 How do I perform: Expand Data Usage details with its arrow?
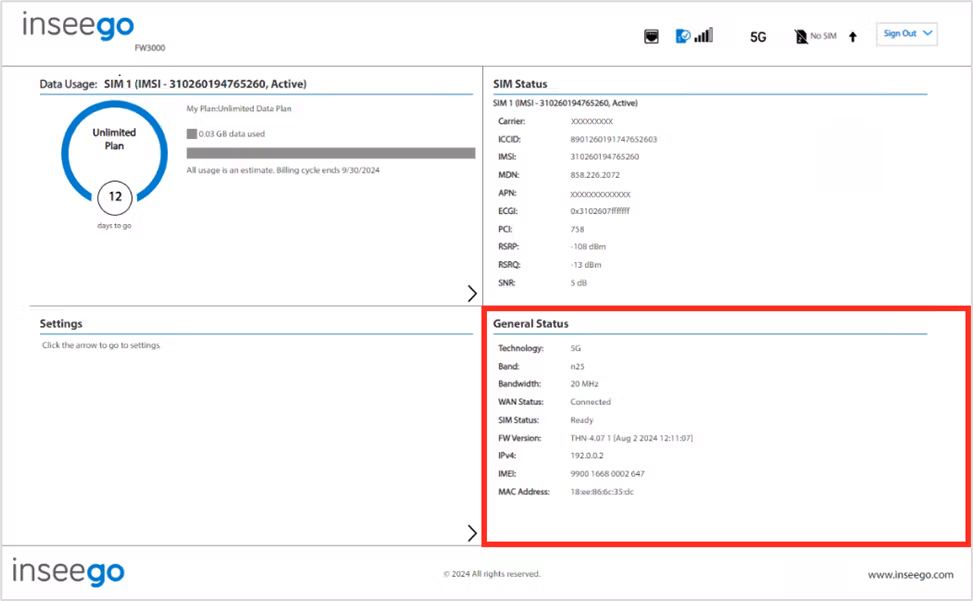tap(472, 293)
